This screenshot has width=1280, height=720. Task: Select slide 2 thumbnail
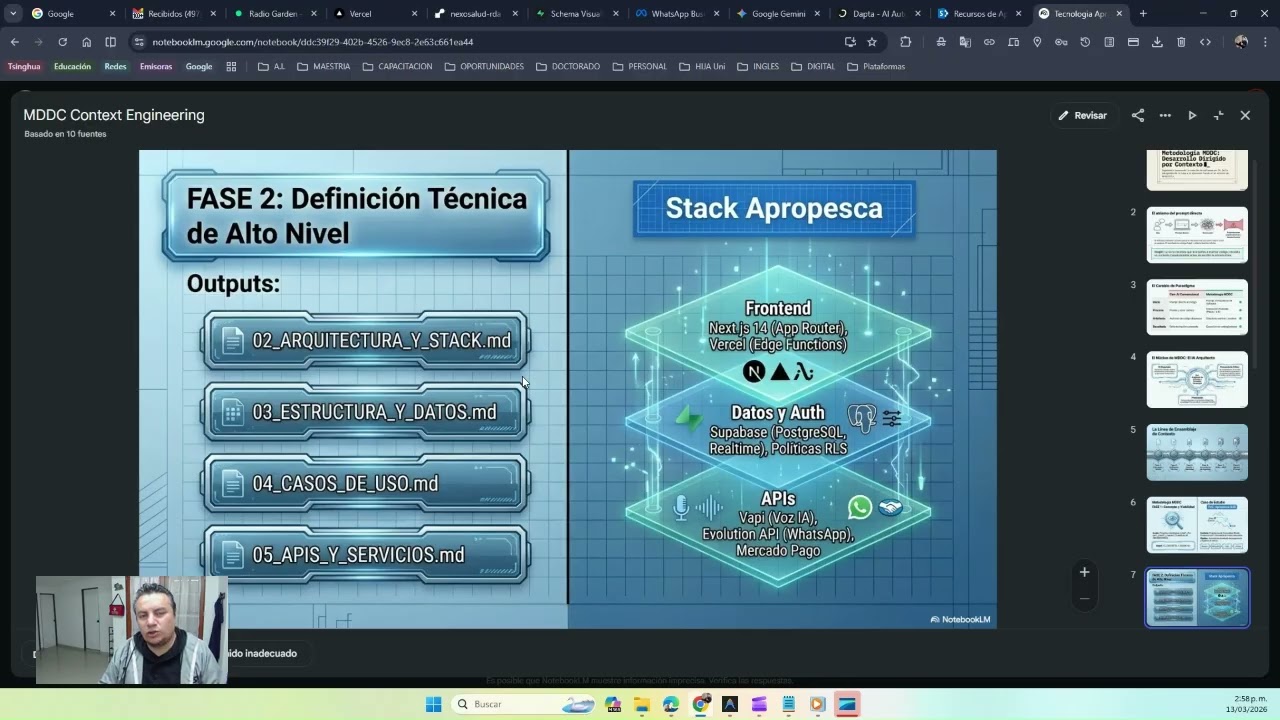coord(1197,234)
